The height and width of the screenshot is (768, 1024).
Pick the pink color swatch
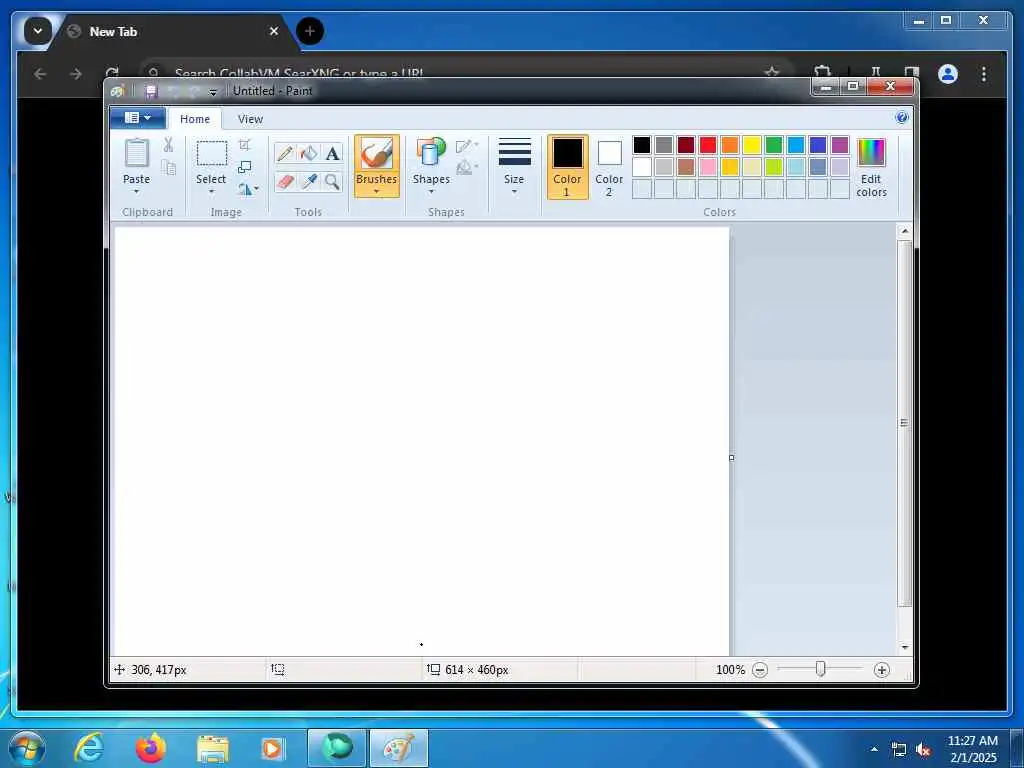pos(708,167)
